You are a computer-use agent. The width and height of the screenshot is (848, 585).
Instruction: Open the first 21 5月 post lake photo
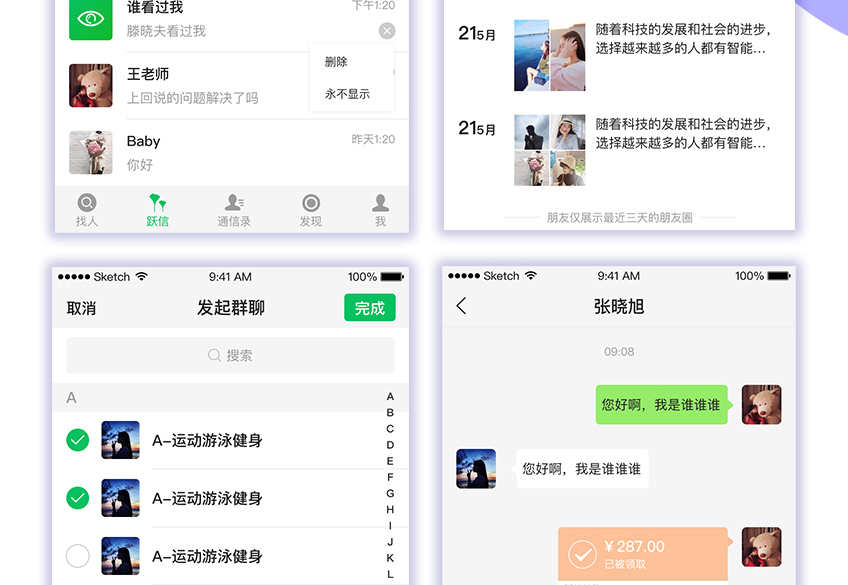tap(531, 55)
